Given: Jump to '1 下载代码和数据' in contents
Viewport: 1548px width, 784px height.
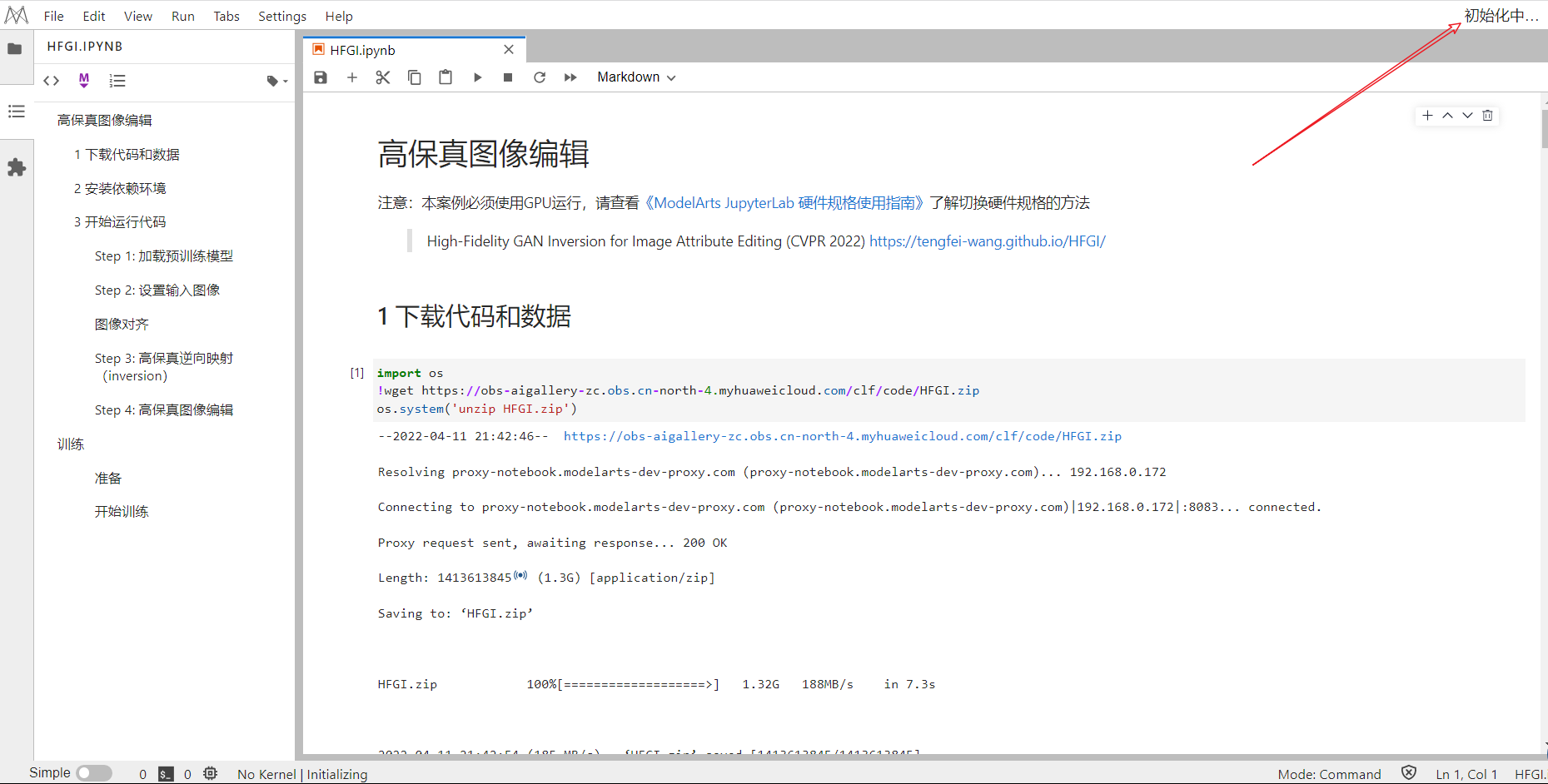Looking at the screenshot, I should point(127,155).
